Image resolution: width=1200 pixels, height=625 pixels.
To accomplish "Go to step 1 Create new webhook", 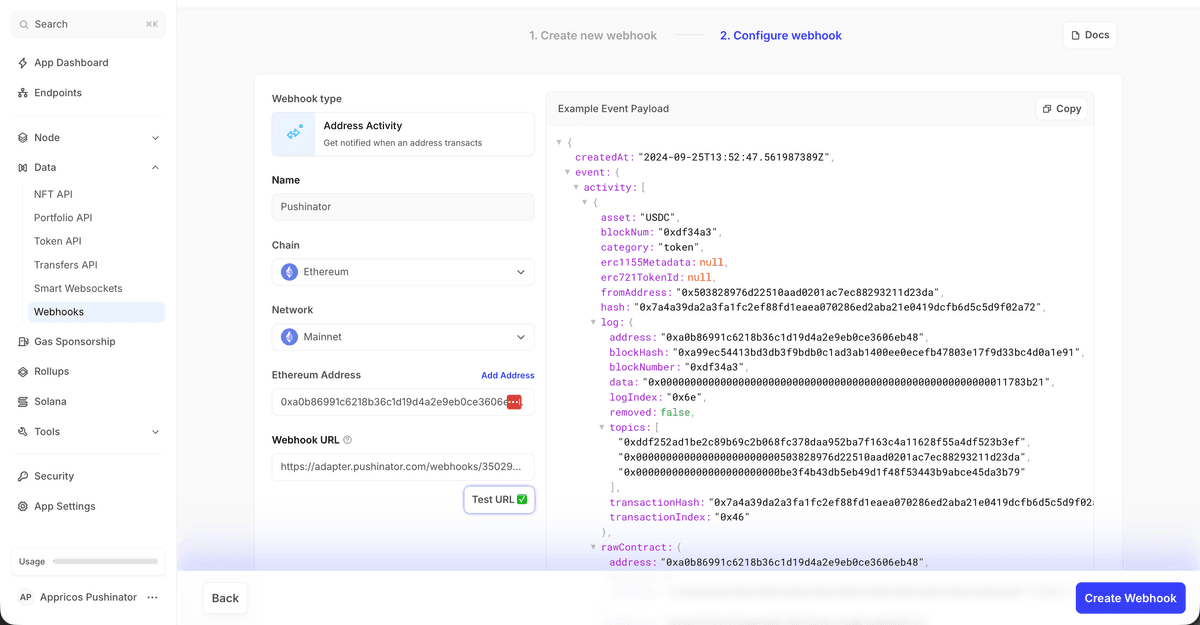I will 593,35.
